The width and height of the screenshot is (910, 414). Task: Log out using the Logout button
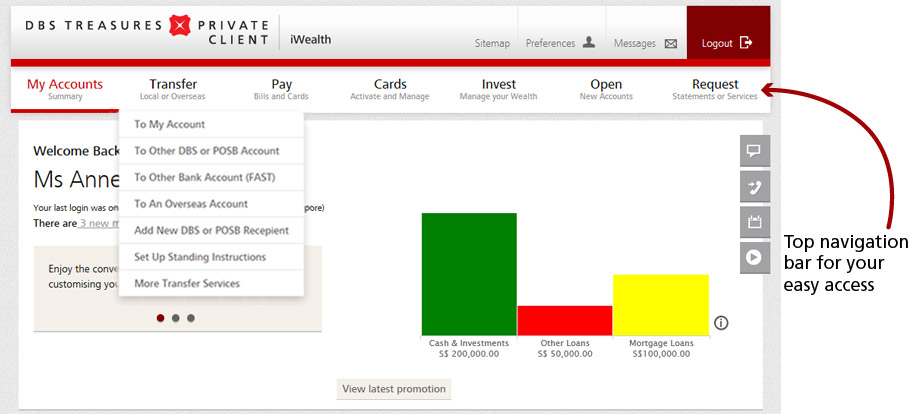pyautogui.click(x=728, y=33)
